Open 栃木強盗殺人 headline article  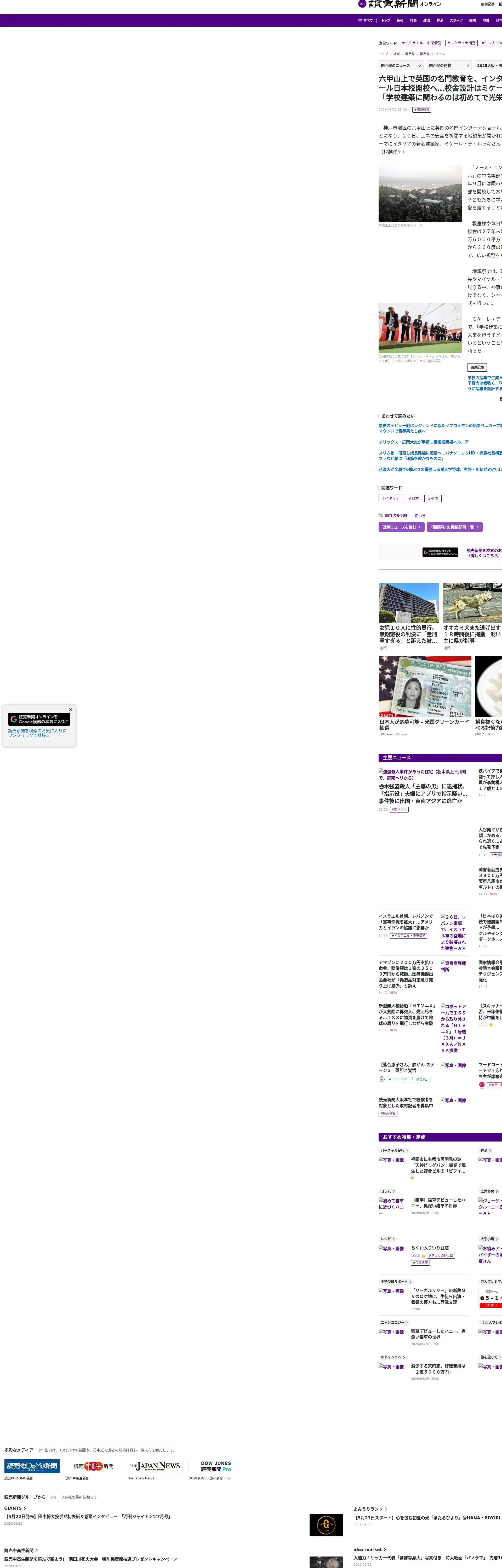click(423, 794)
